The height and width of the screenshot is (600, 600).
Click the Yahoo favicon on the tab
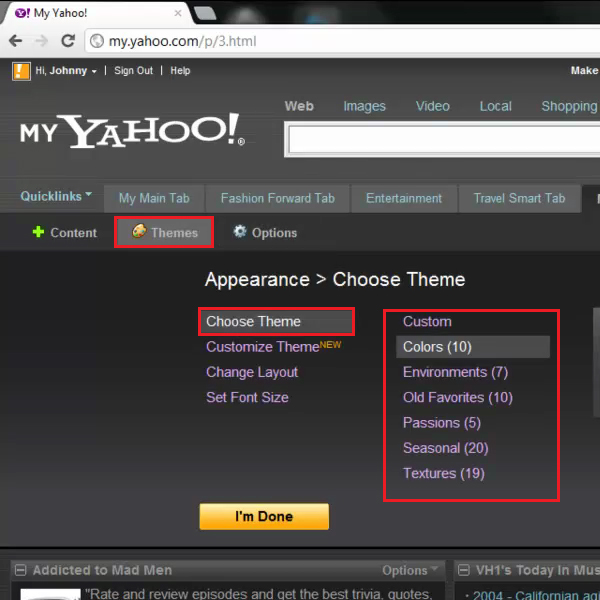tap(22, 13)
